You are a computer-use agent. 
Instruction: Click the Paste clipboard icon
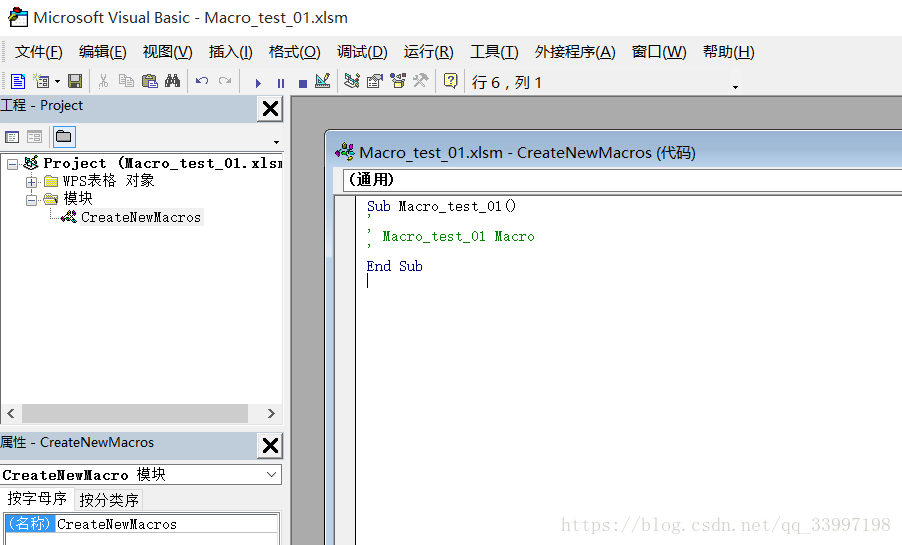(150, 81)
